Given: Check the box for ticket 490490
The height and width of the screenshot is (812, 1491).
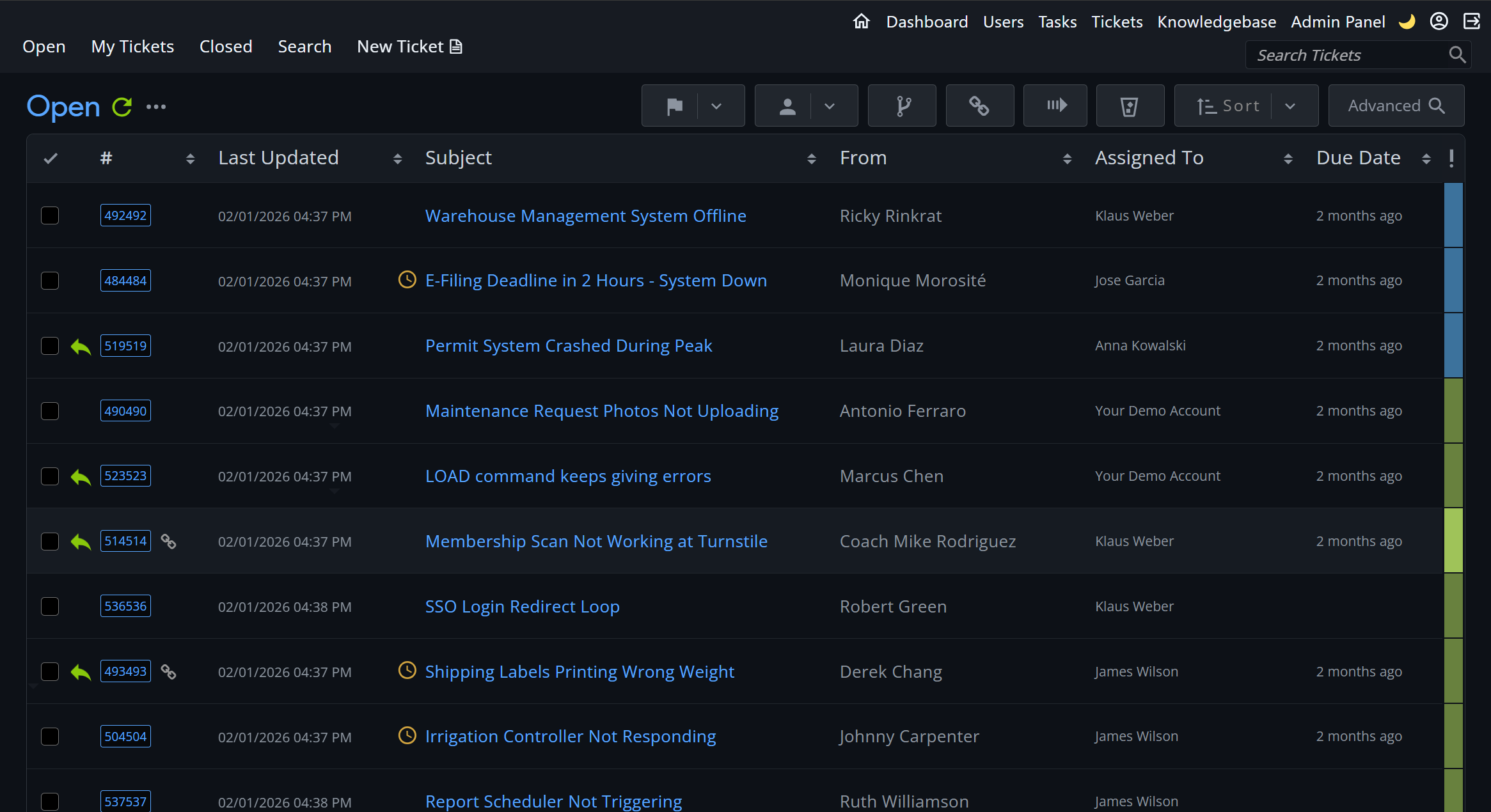Looking at the screenshot, I should (x=50, y=411).
